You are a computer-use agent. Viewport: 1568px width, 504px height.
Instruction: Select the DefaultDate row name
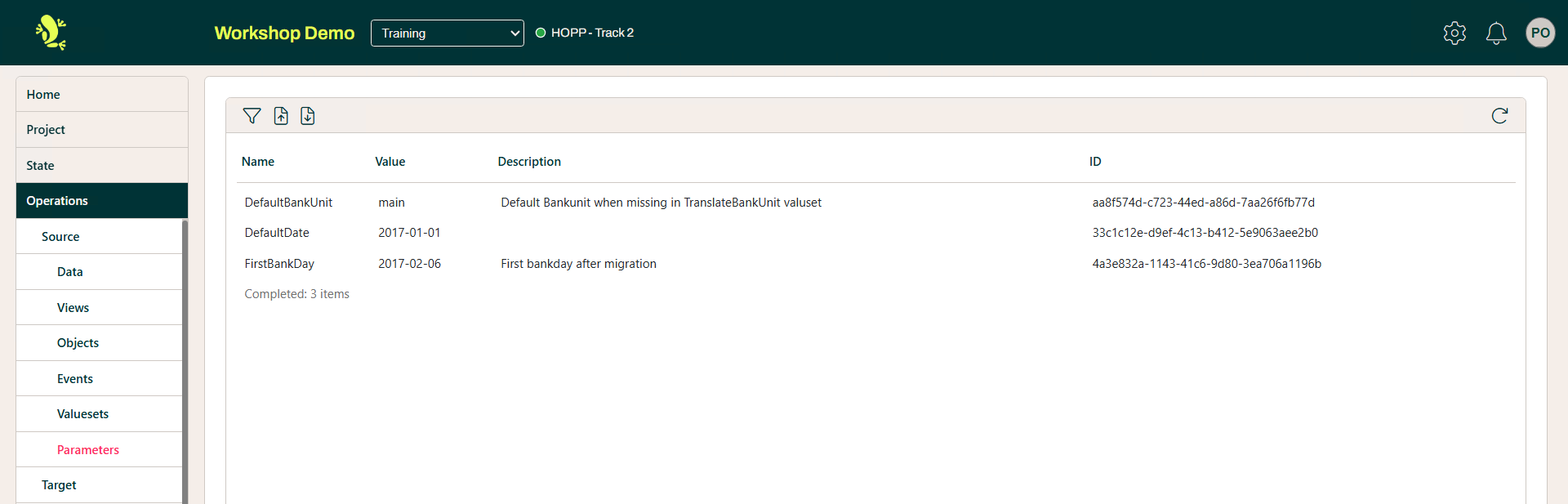[277, 233]
